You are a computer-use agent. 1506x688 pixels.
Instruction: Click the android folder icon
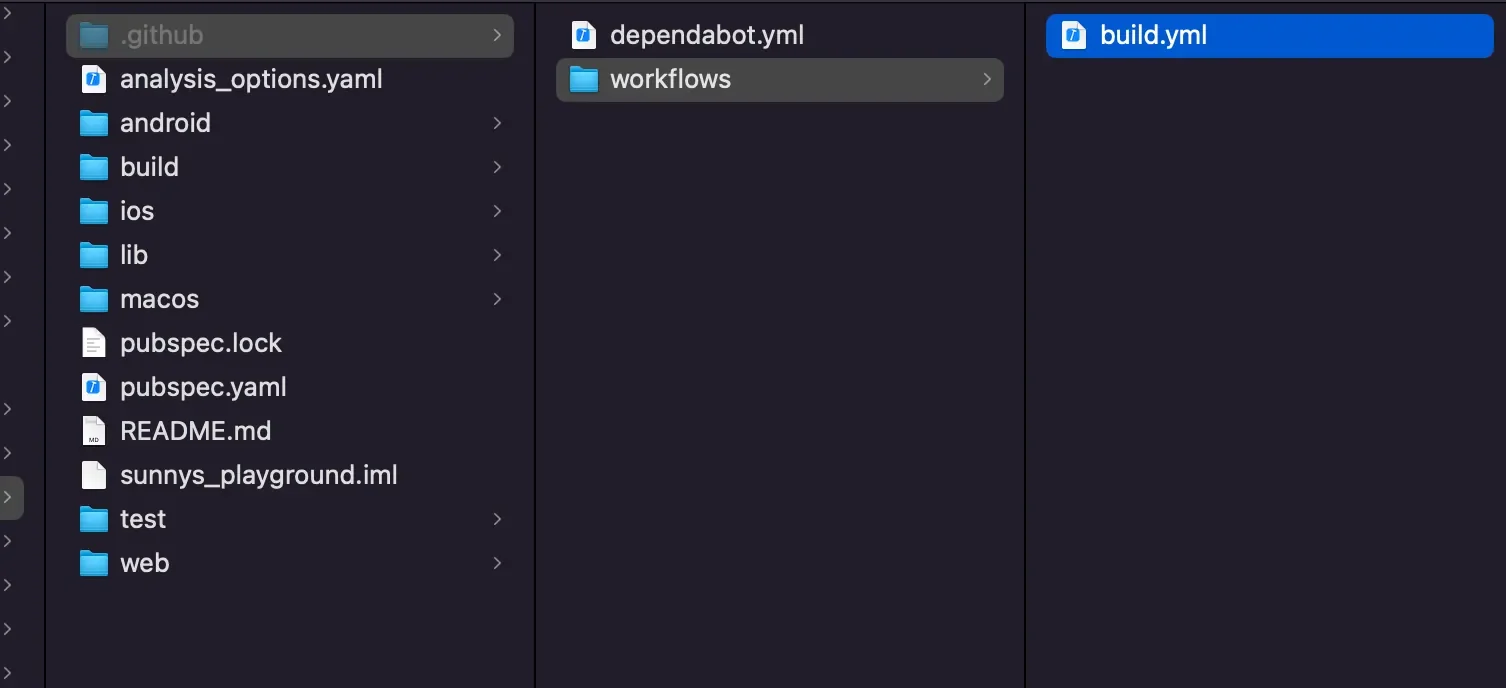[x=94, y=123]
